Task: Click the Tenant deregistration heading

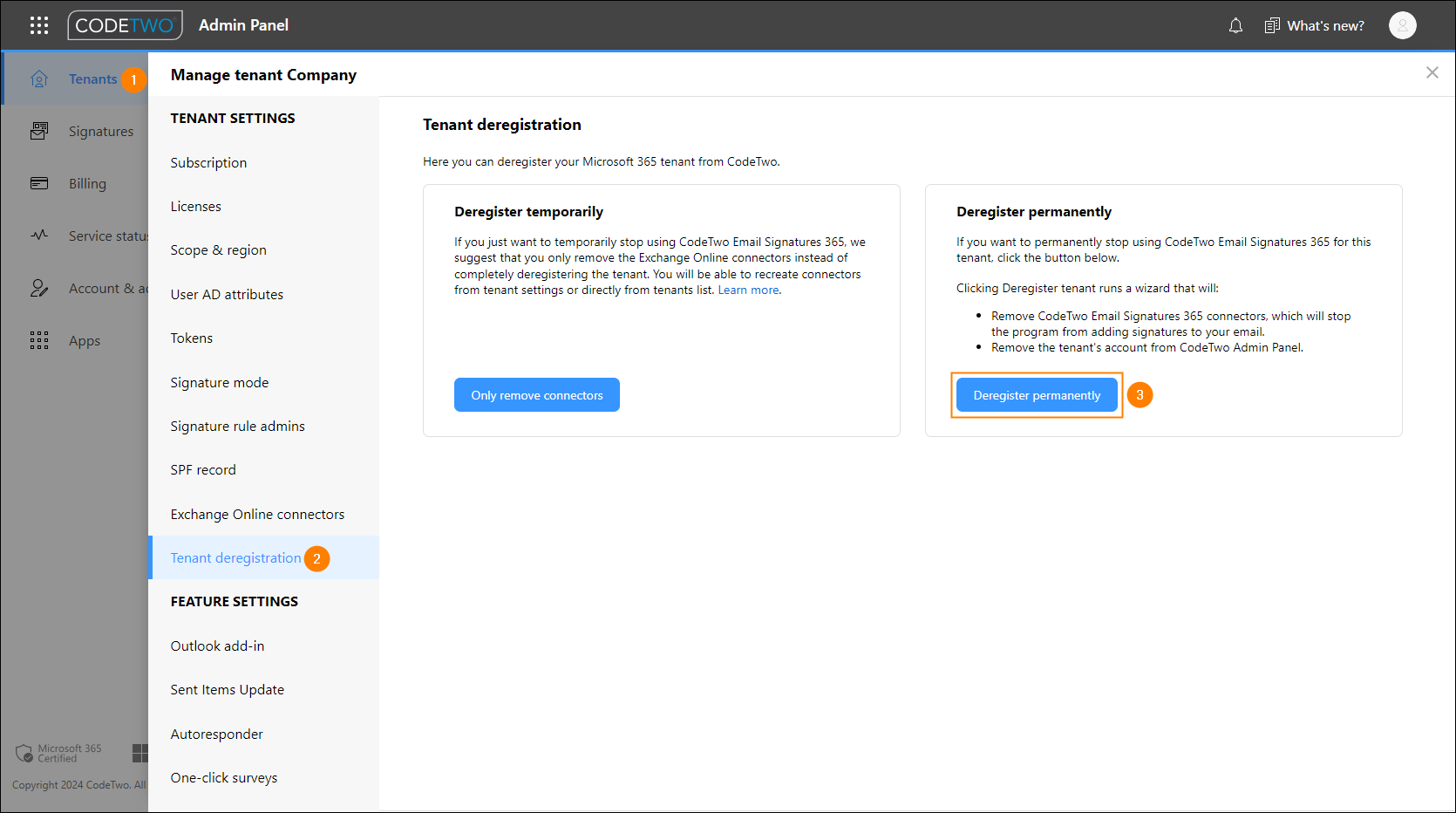Action: [x=502, y=125]
